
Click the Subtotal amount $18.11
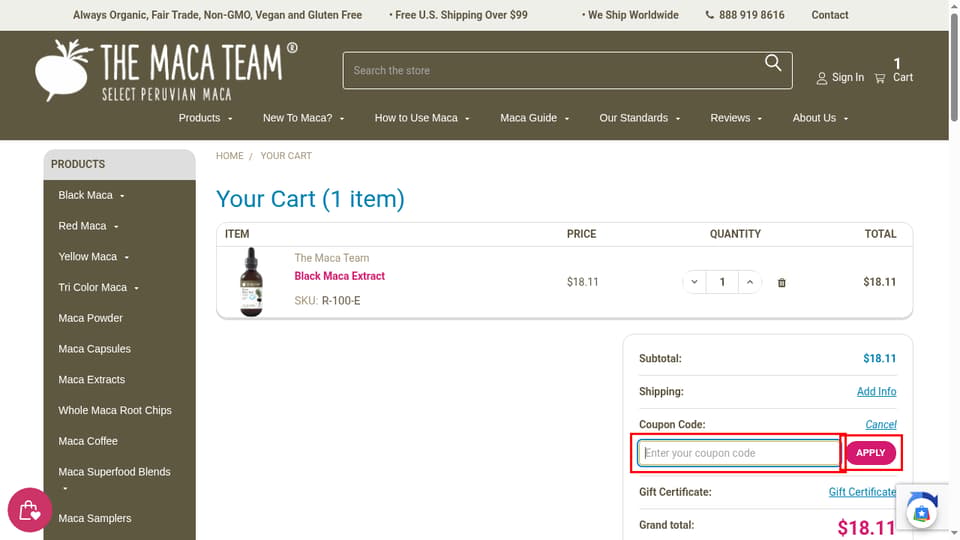click(879, 358)
